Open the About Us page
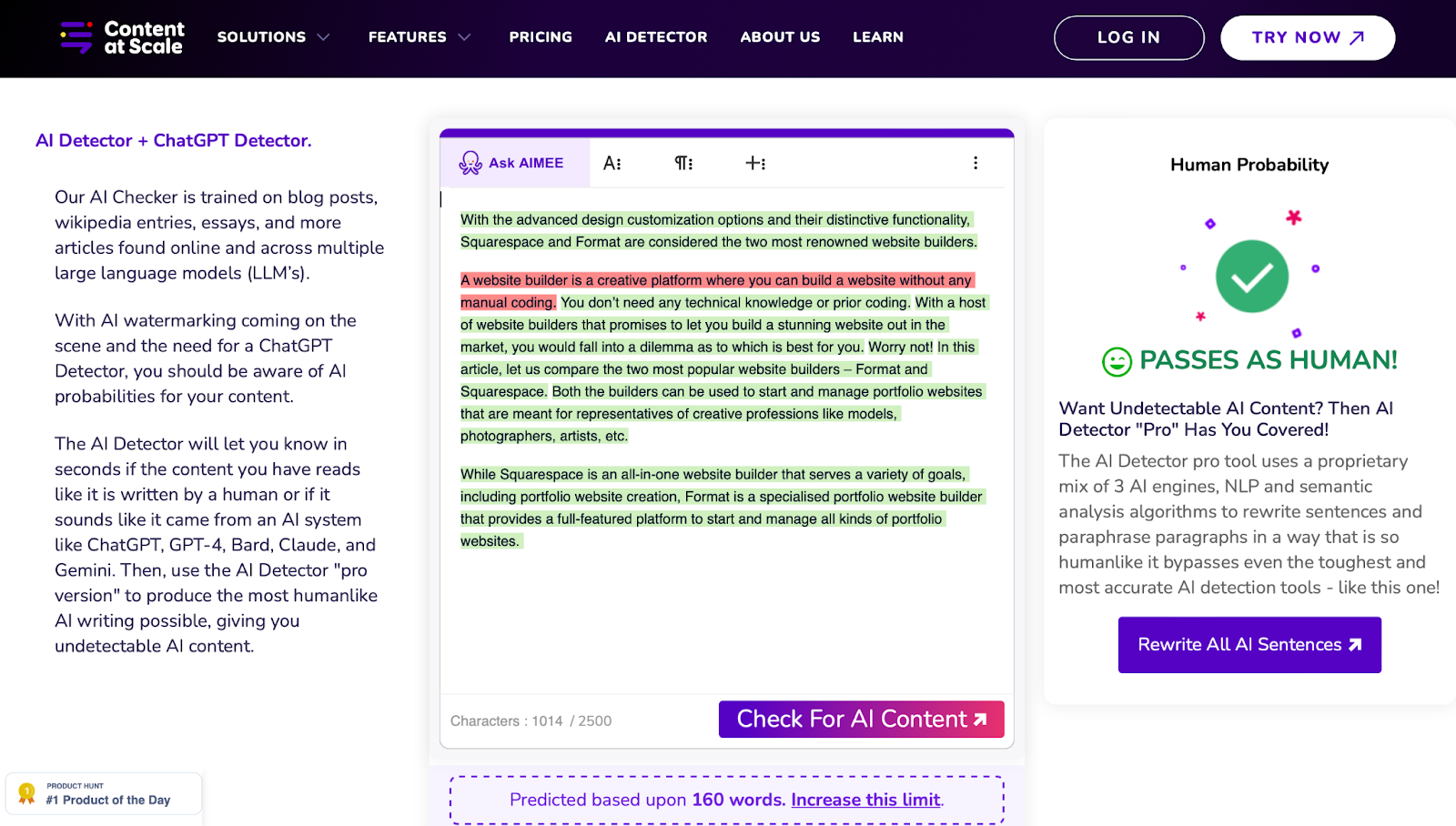1456x826 pixels. click(780, 37)
